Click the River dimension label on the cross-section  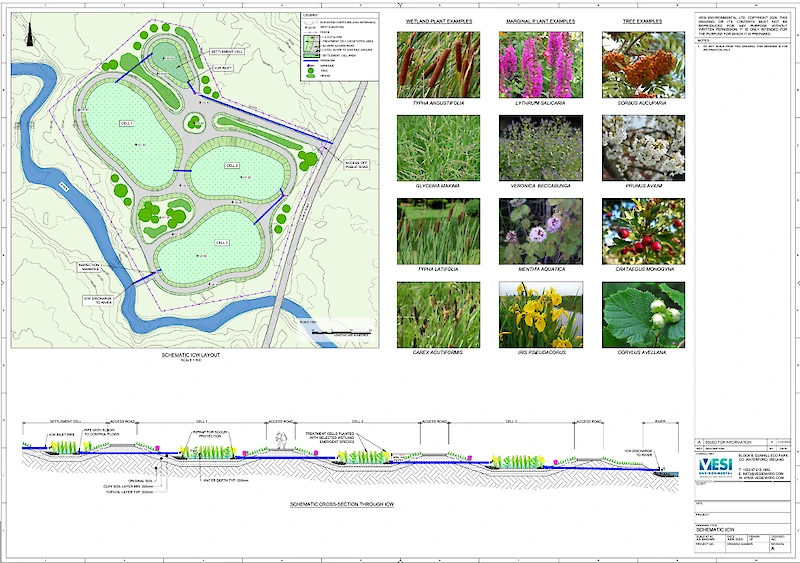point(661,422)
